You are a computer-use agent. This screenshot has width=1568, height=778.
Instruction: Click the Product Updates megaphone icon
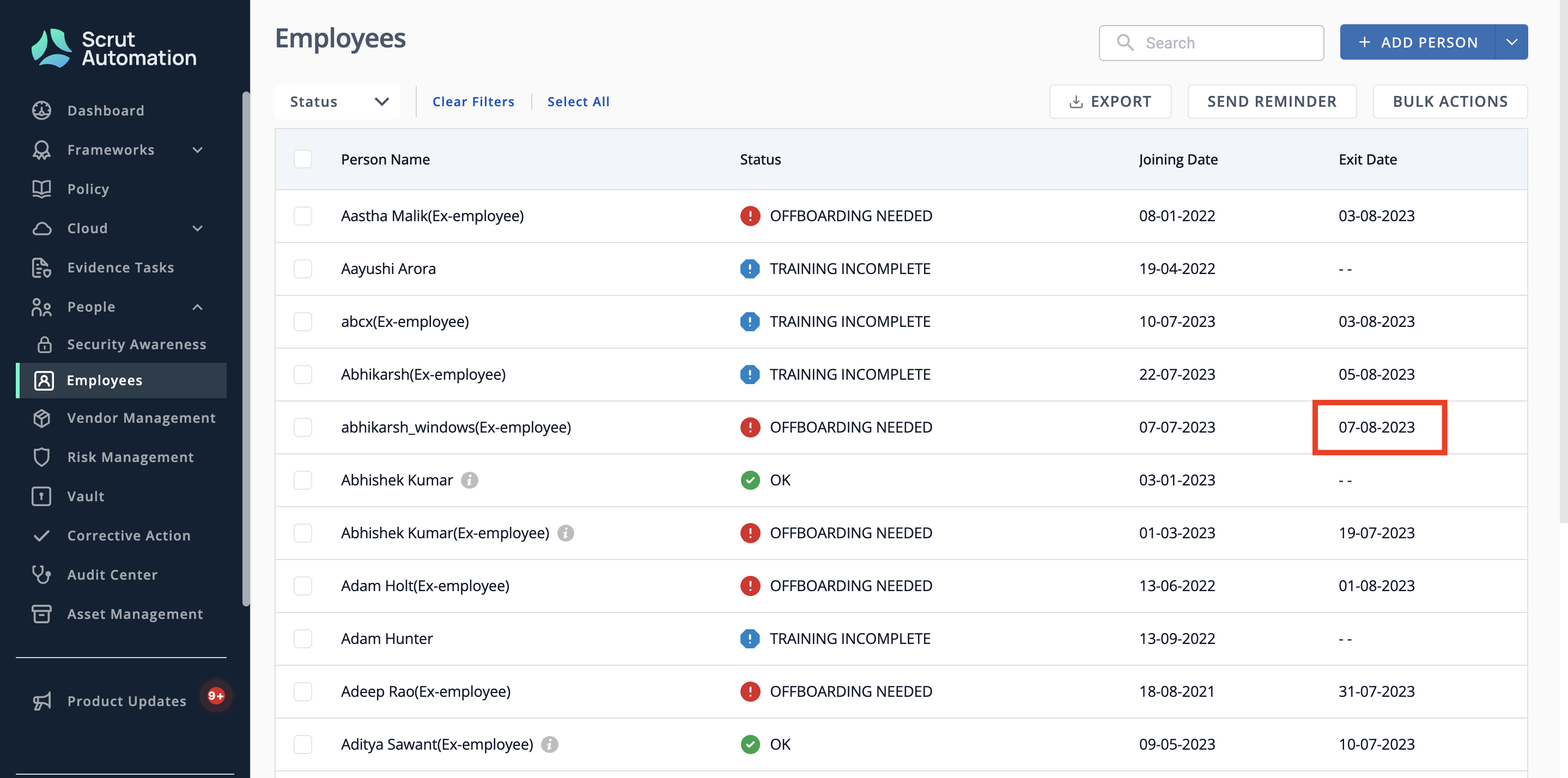[x=41, y=701]
